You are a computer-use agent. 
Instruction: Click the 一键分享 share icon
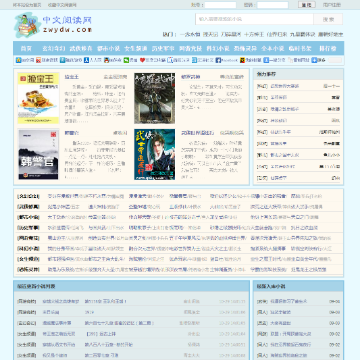(274, 60)
